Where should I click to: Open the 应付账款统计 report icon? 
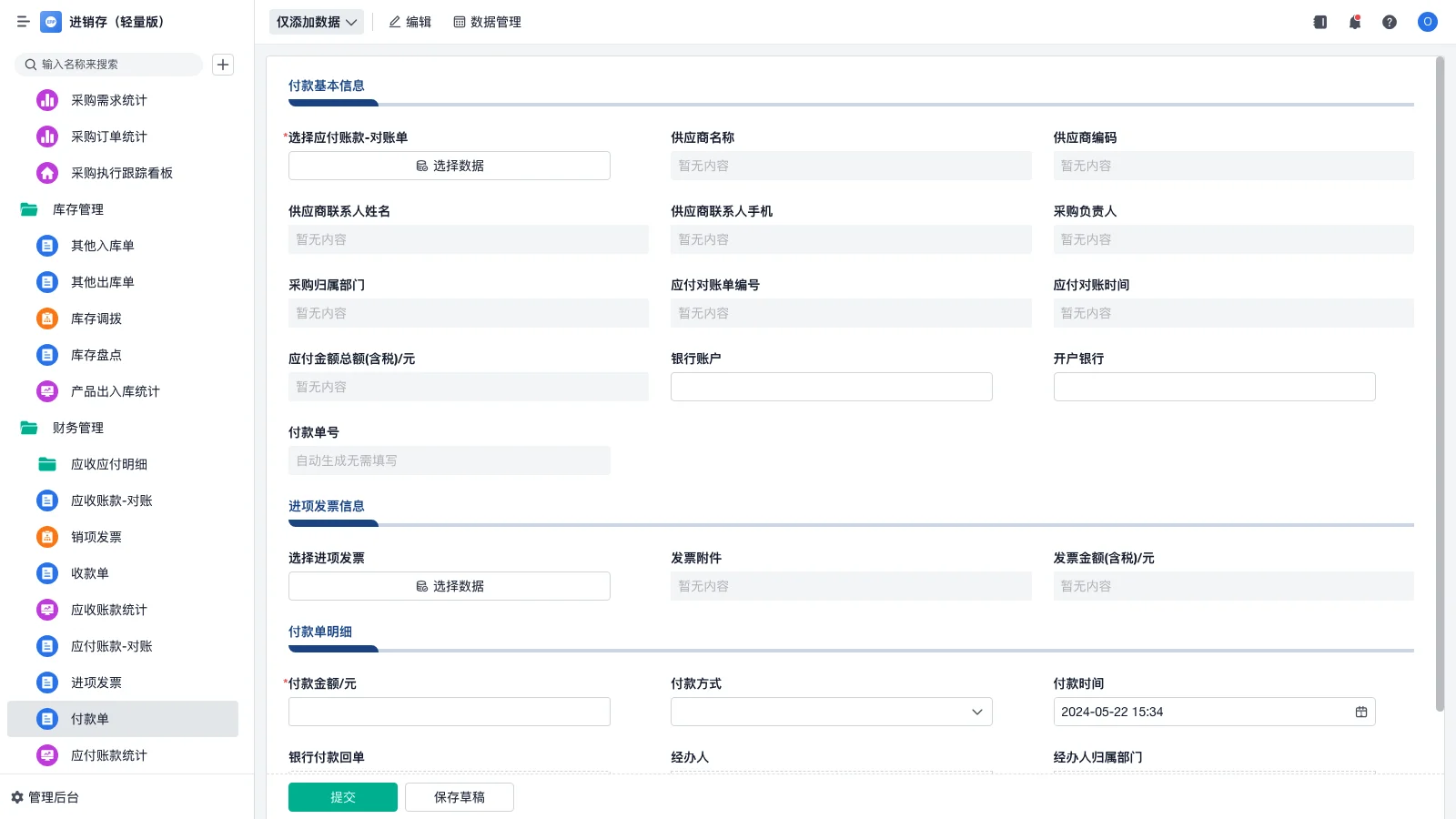[x=47, y=754]
